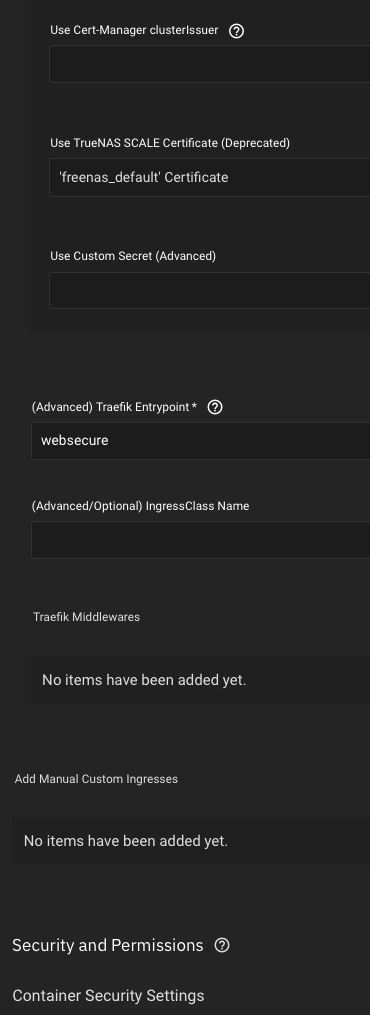Click the Traefik Middlewares section label
370x1015 pixels.
point(87,617)
